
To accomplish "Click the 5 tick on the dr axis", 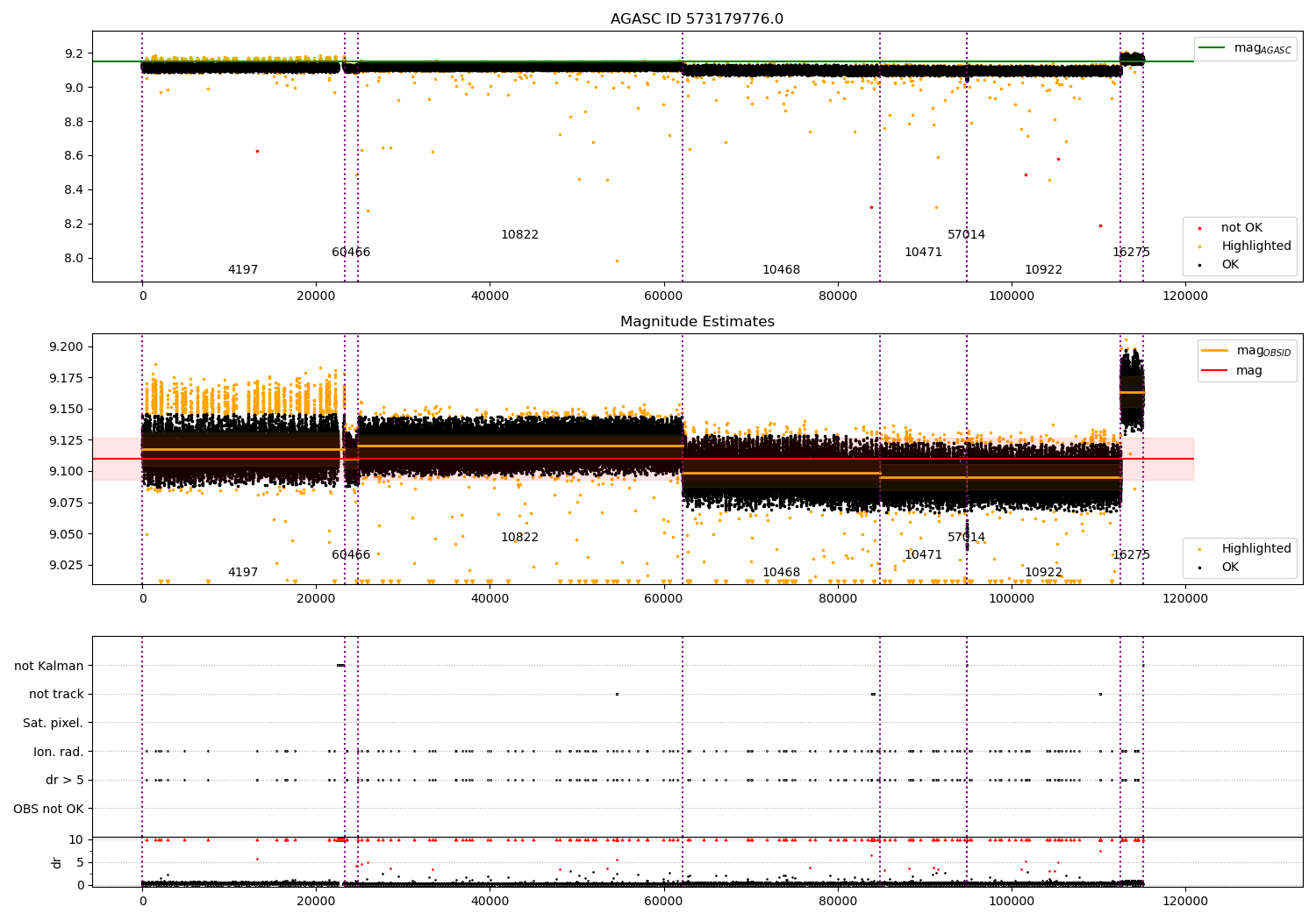I will 81,862.
